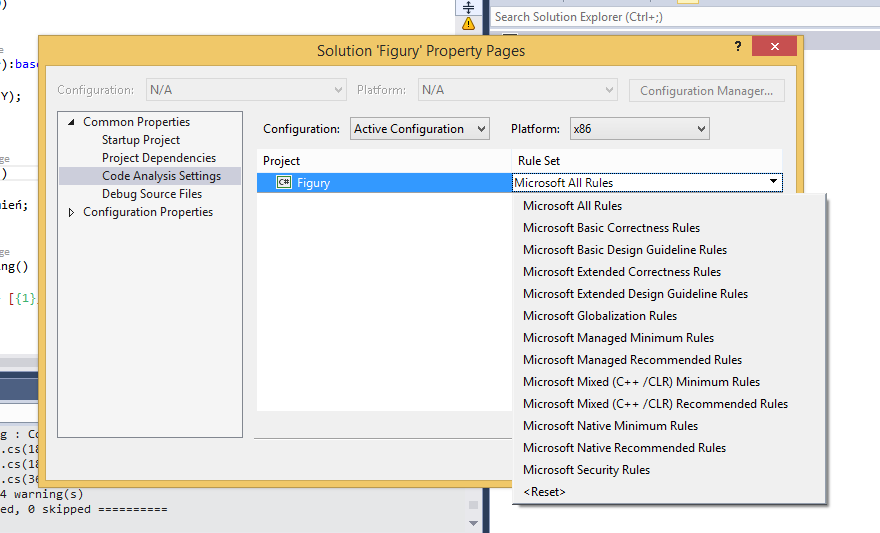Open Startup Project settings page
The width and height of the screenshot is (880, 533).
(141, 140)
